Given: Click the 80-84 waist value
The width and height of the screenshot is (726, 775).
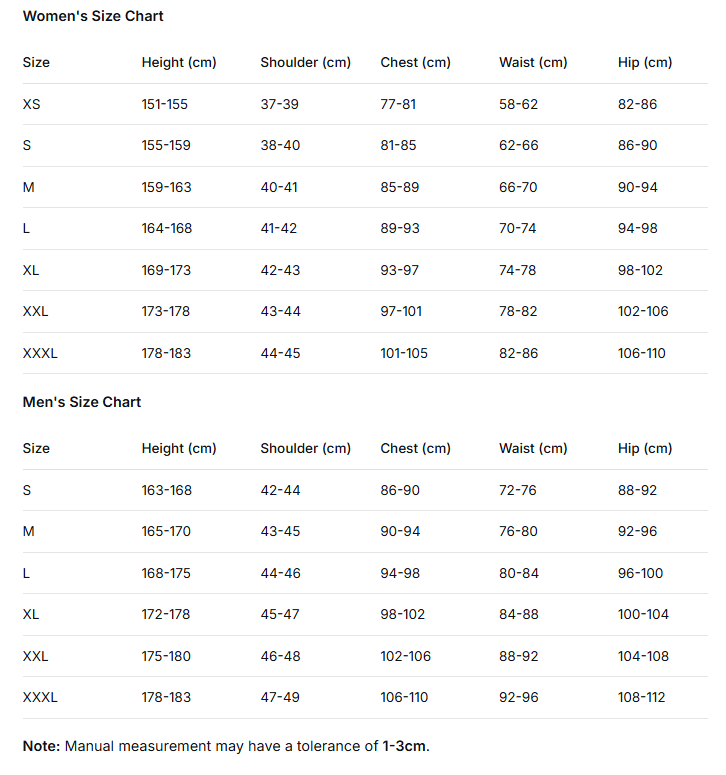Looking at the screenshot, I should (518, 573).
